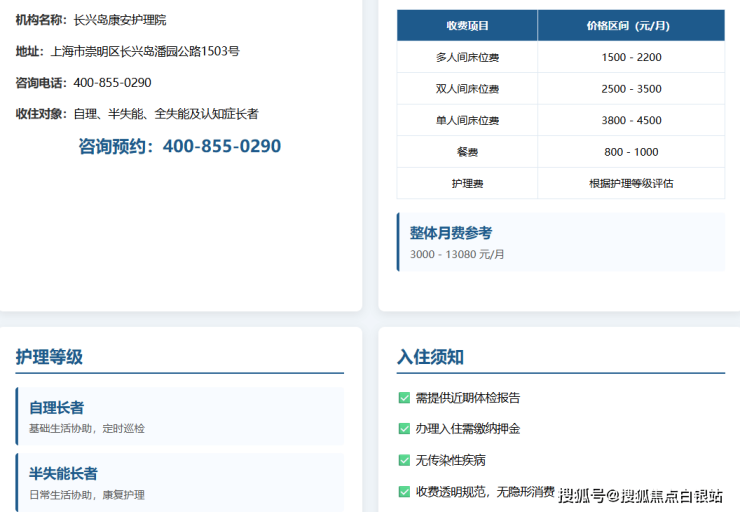This screenshot has height=512, width=740.
Task: Click the 双人间床位费 cell
Action: pos(467,89)
